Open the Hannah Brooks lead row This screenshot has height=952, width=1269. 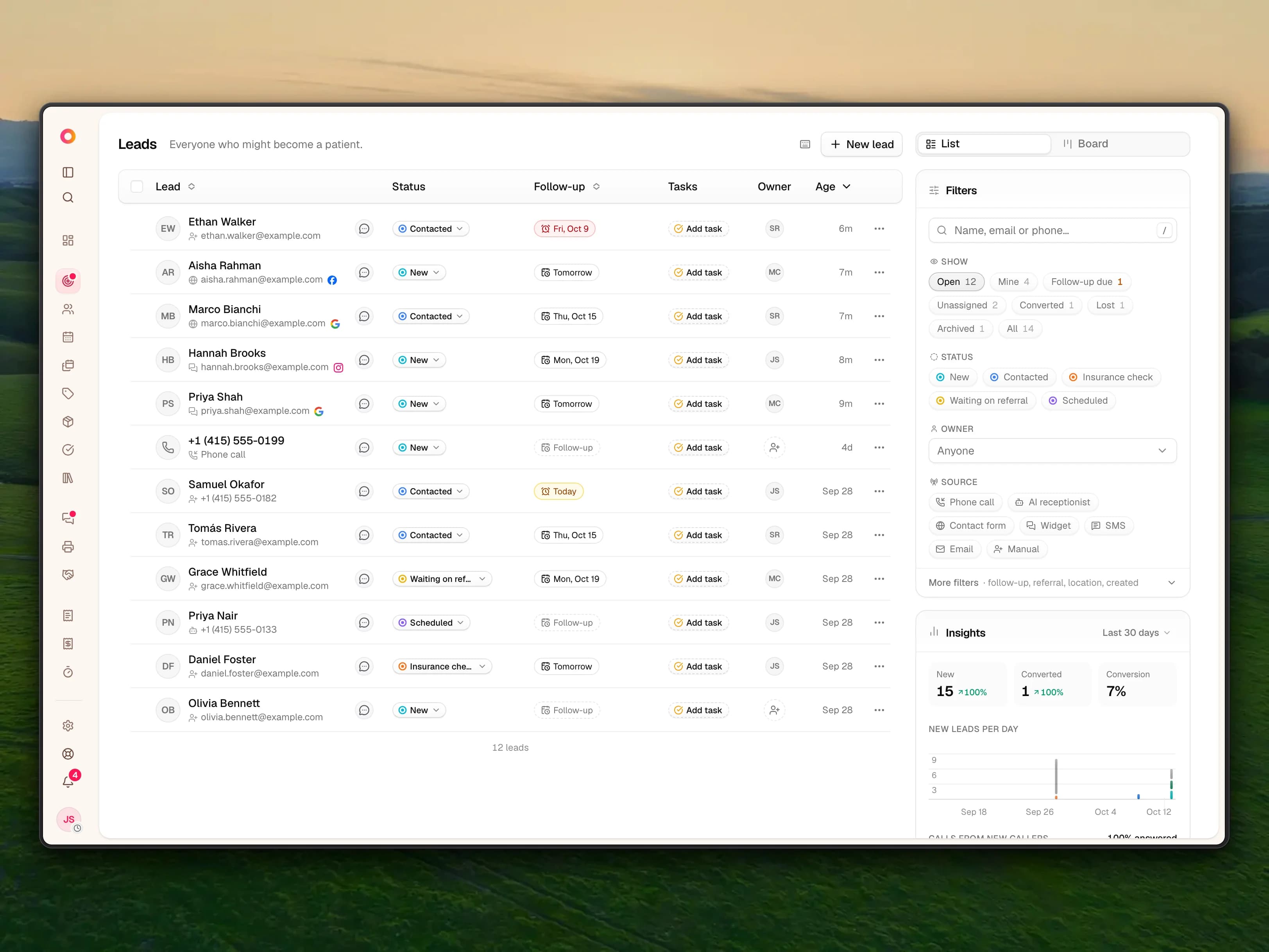click(510, 360)
